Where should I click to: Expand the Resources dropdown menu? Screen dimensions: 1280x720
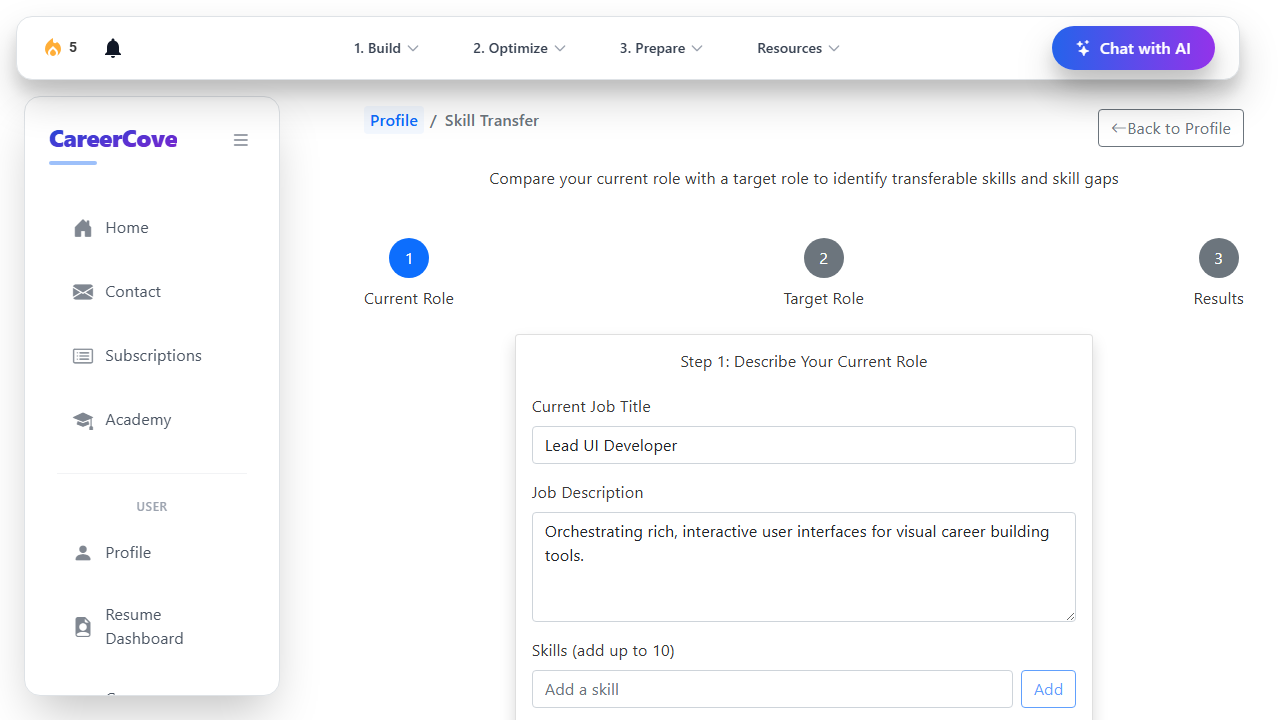[x=798, y=48]
